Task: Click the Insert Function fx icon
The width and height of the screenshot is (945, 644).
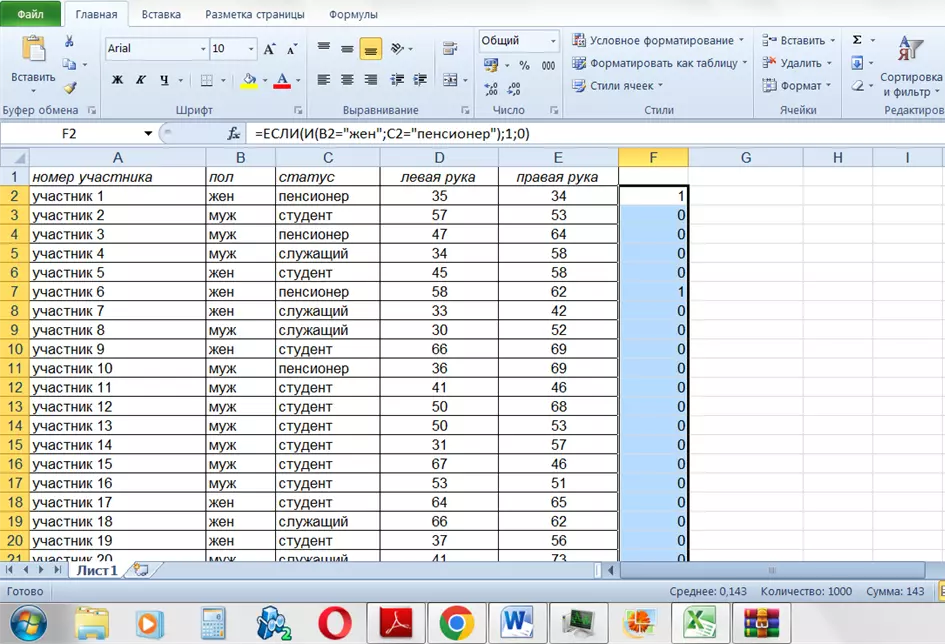Action: [x=234, y=133]
